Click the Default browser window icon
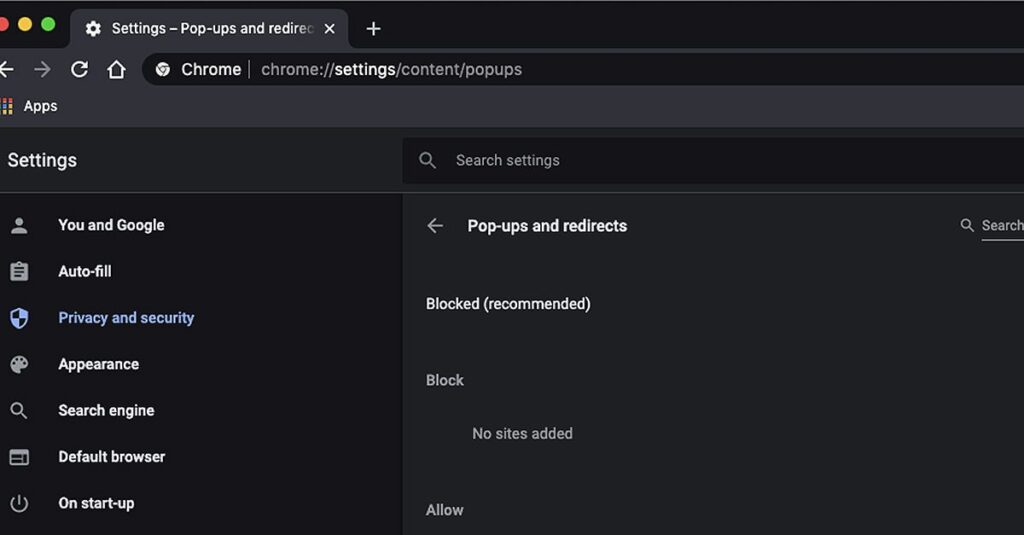The height and width of the screenshot is (535, 1024). (x=19, y=457)
